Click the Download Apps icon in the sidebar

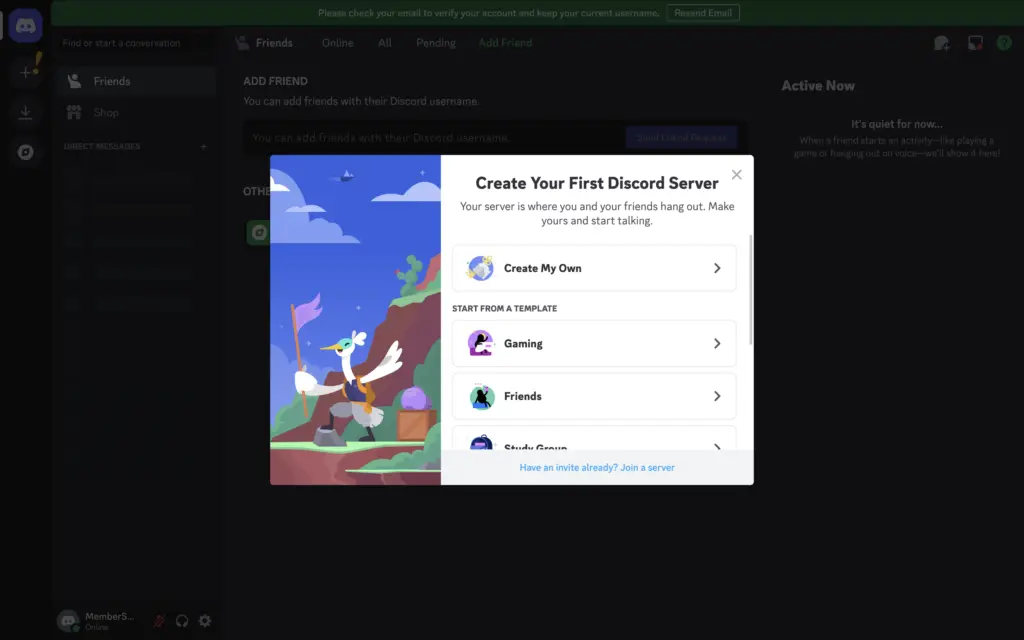click(25, 112)
